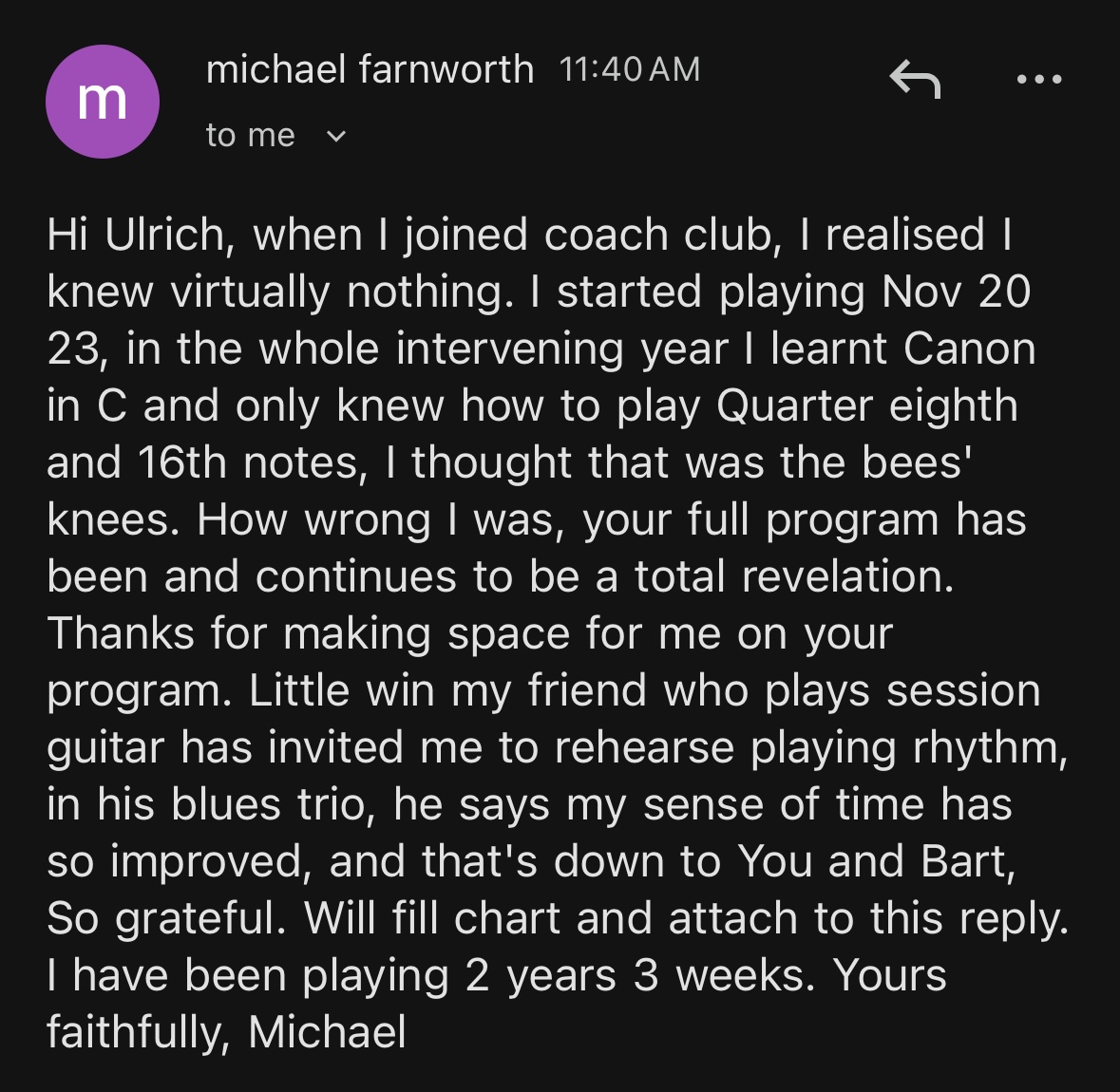Expand recipient details chevron beside 'to me'
This screenshot has width=1120, height=1092.
pos(335,137)
